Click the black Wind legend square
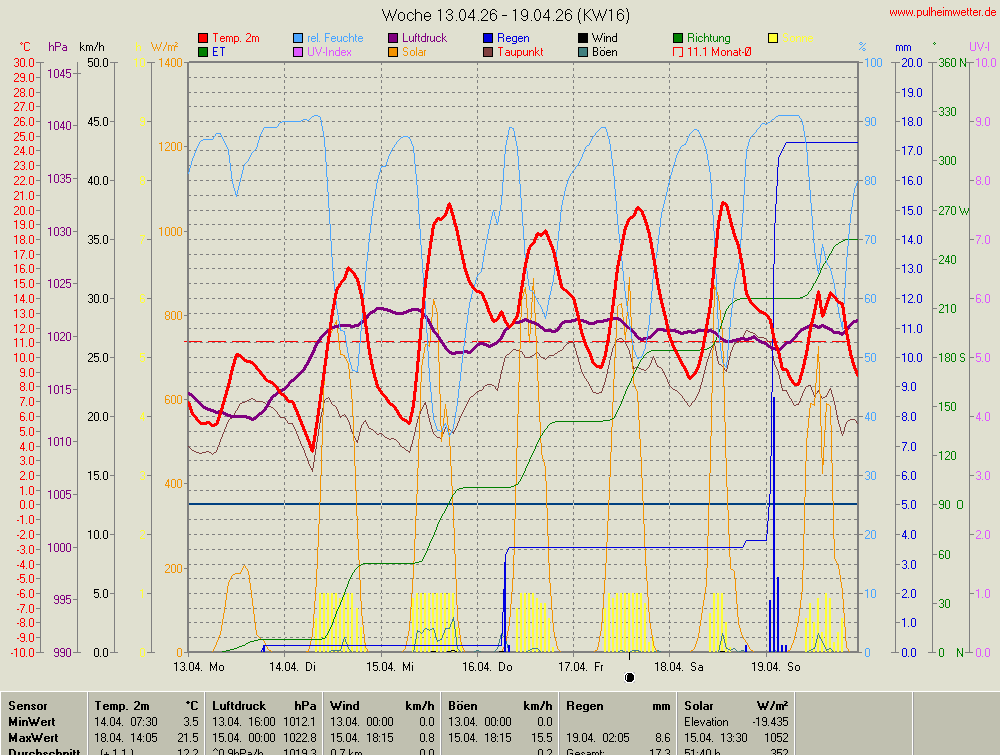Viewport: 1000px width, 755px height. [584, 38]
